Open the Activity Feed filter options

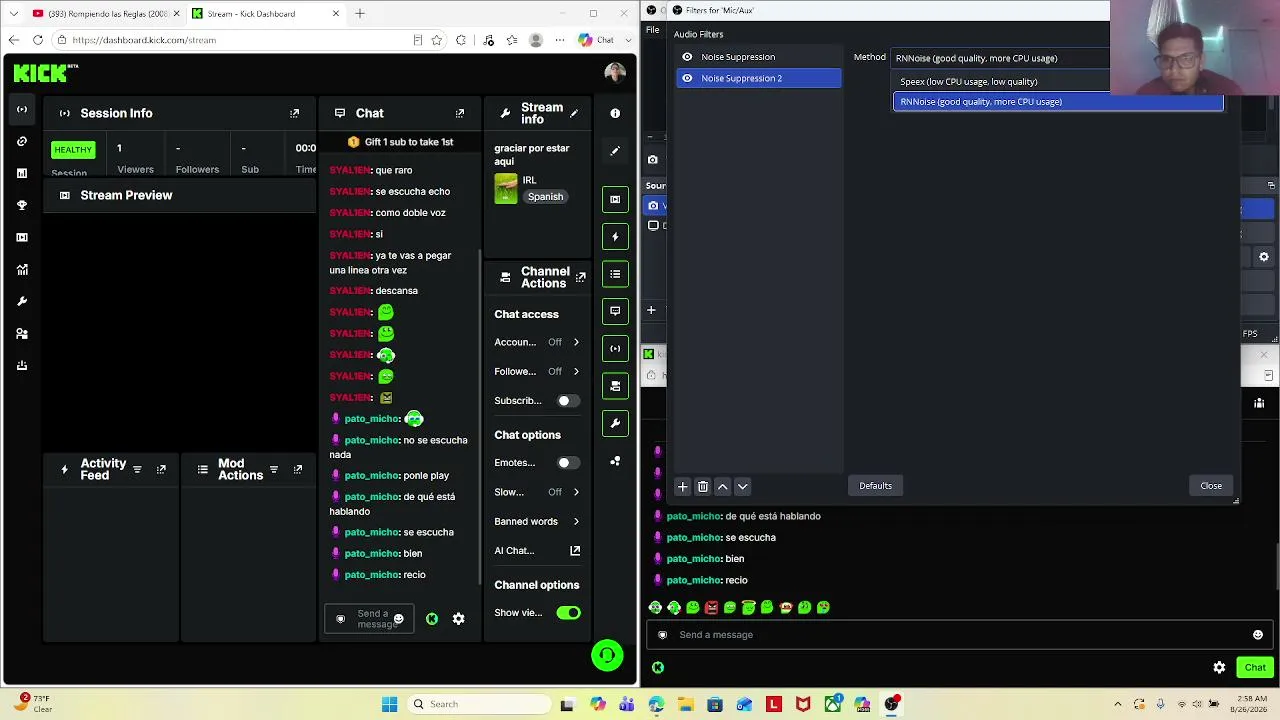click(137, 469)
